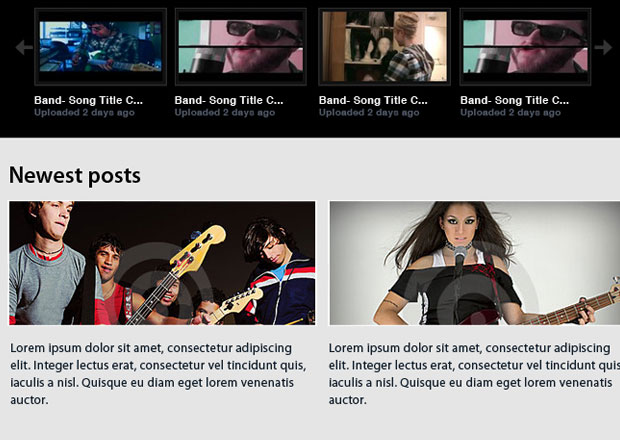Open the third video thumbnail with plaid shirt

[384, 47]
